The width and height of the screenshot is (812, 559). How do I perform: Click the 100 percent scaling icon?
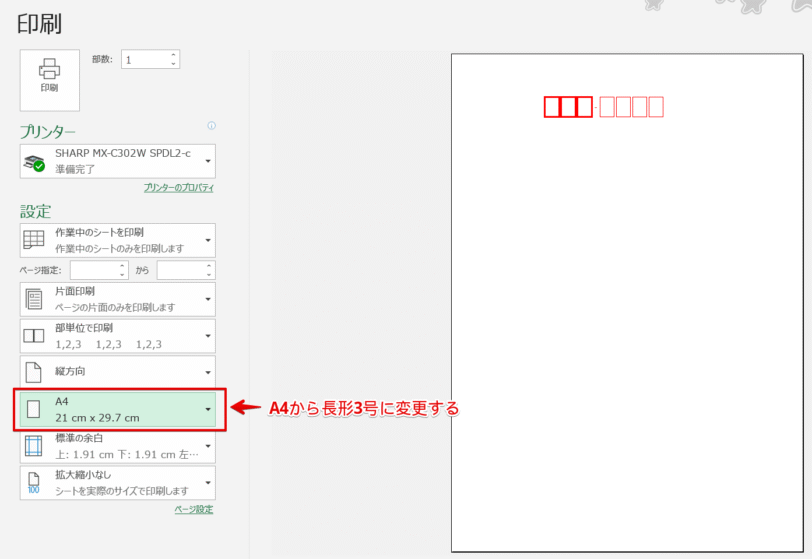[34, 483]
